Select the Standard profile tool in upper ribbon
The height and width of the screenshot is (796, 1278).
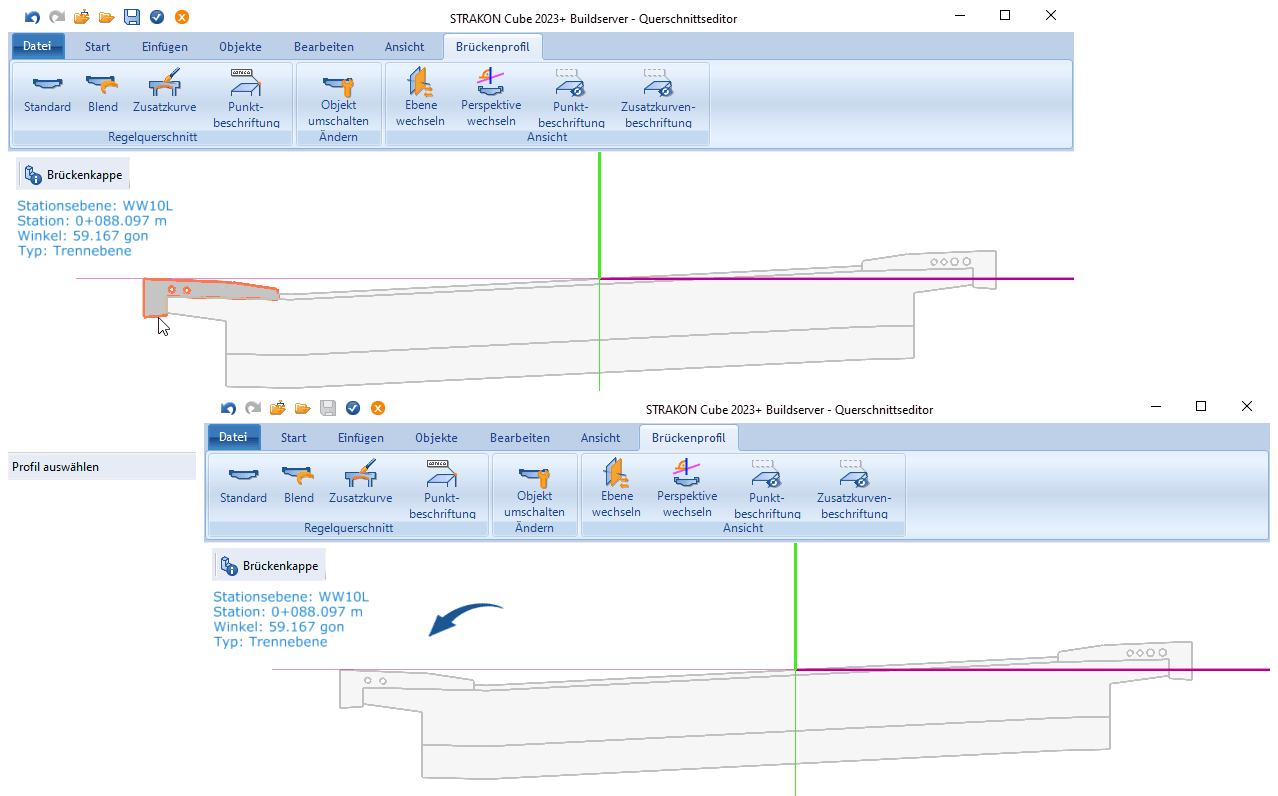48,93
